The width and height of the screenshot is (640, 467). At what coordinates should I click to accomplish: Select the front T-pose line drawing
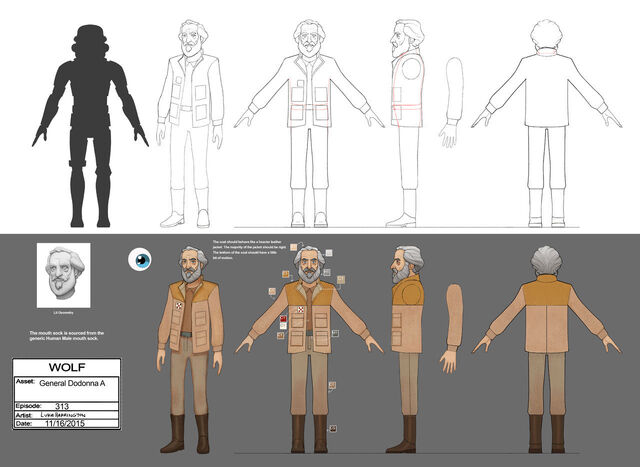[309, 124]
